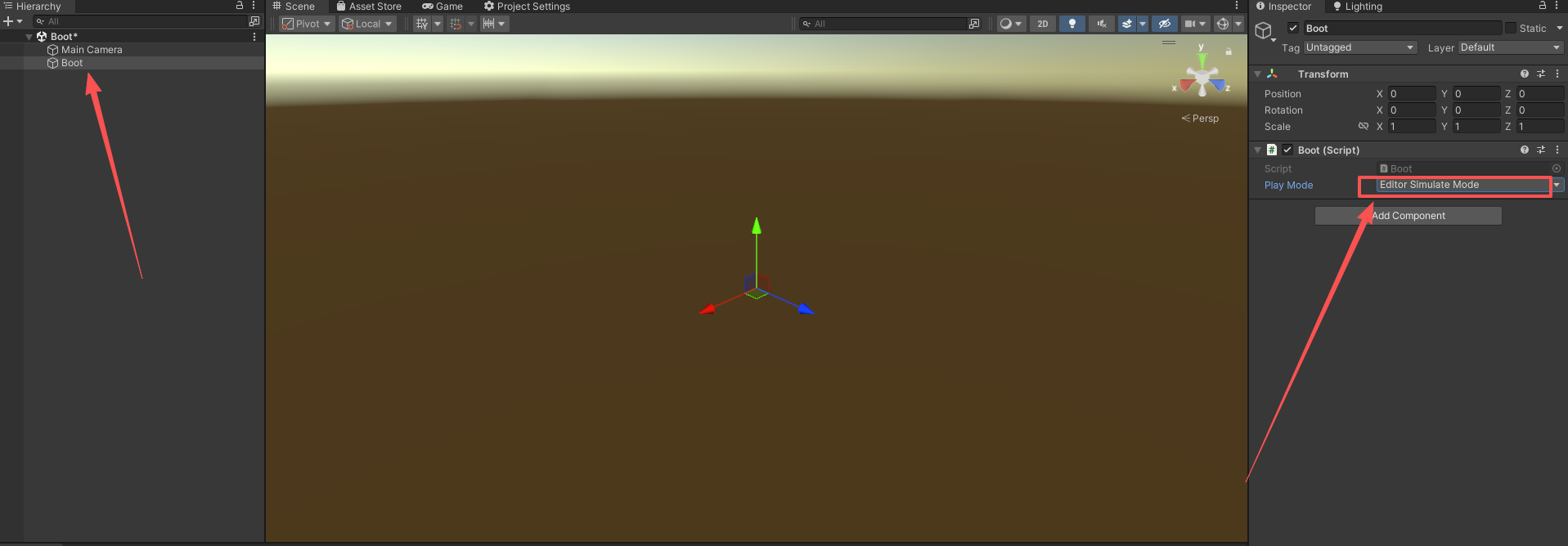
Task: Toggle scene lighting bulb button
Action: point(1072,24)
